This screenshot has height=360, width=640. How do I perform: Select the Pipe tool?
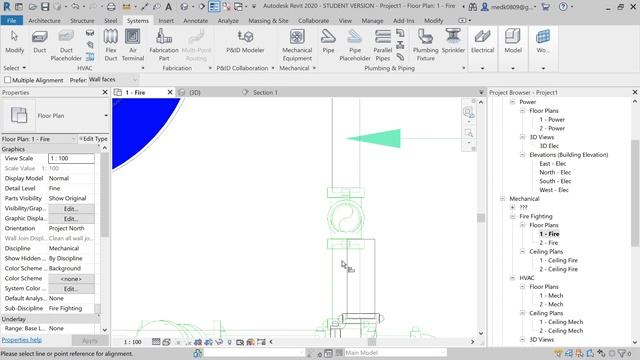tap(328, 42)
